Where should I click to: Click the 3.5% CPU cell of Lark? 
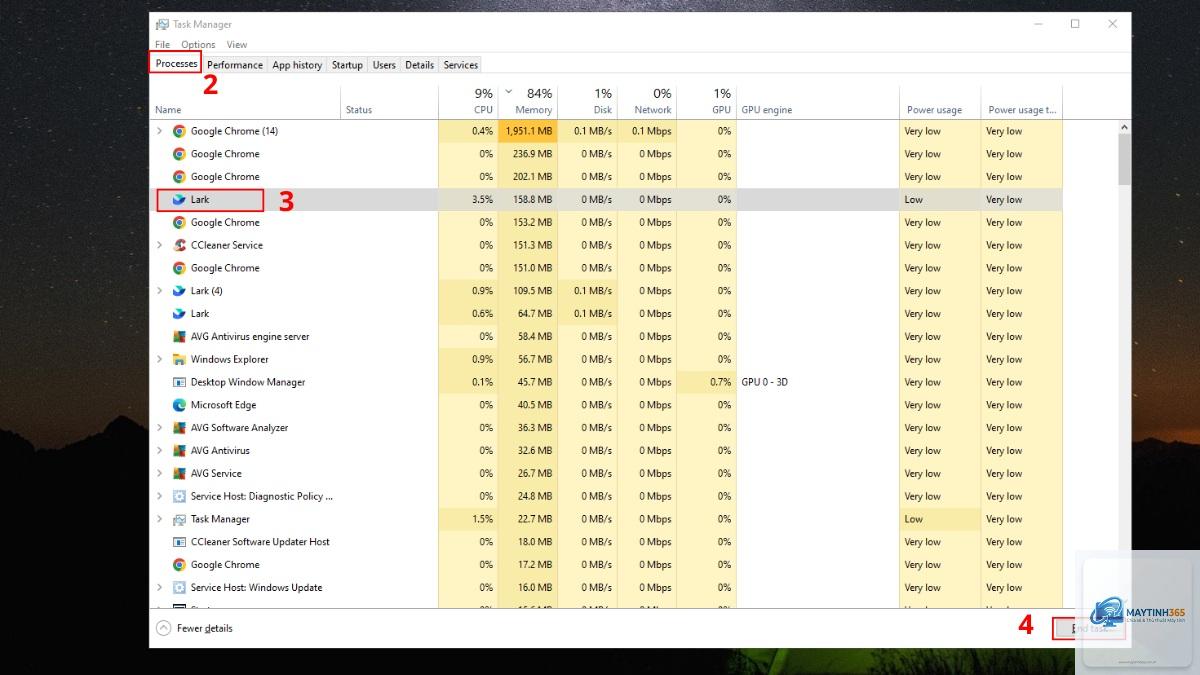click(468, 199)
